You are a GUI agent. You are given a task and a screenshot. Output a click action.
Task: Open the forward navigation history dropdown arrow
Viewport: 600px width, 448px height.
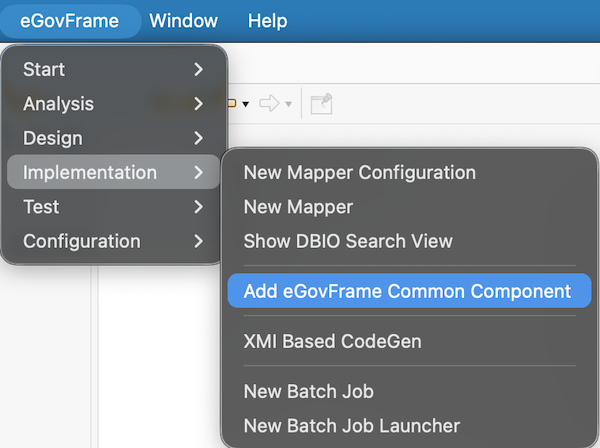click(x=289, y=104)
